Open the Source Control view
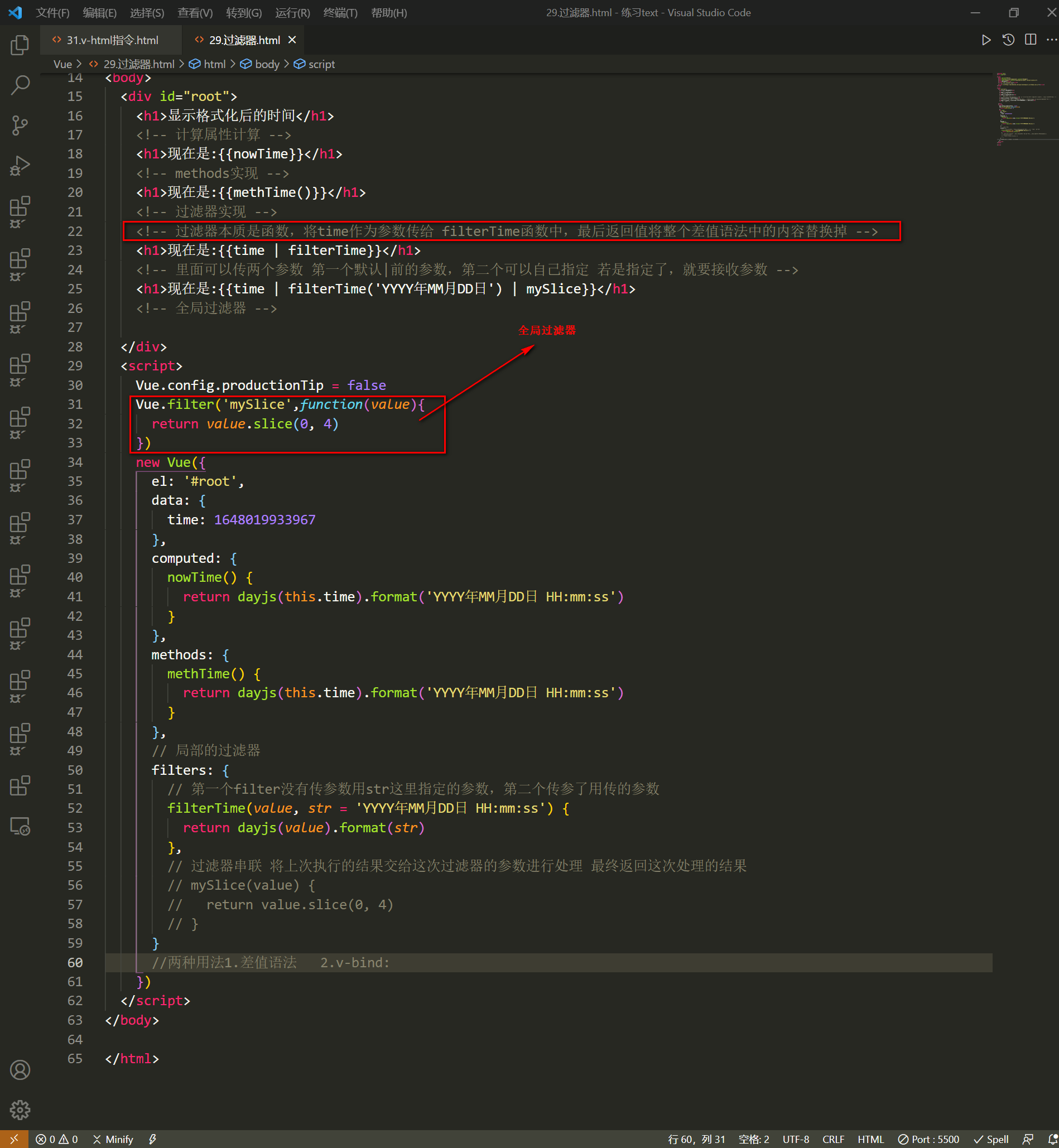 (20, 126)
